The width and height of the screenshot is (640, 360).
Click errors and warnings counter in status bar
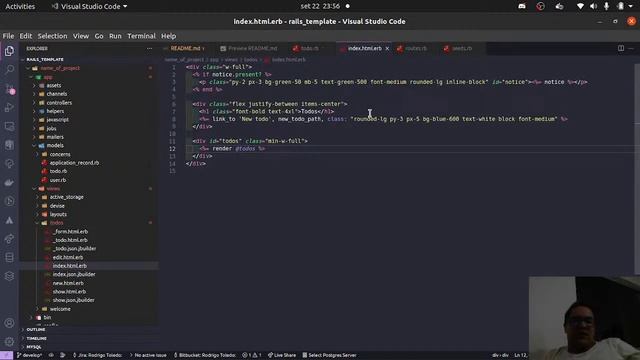pos(251,355)
